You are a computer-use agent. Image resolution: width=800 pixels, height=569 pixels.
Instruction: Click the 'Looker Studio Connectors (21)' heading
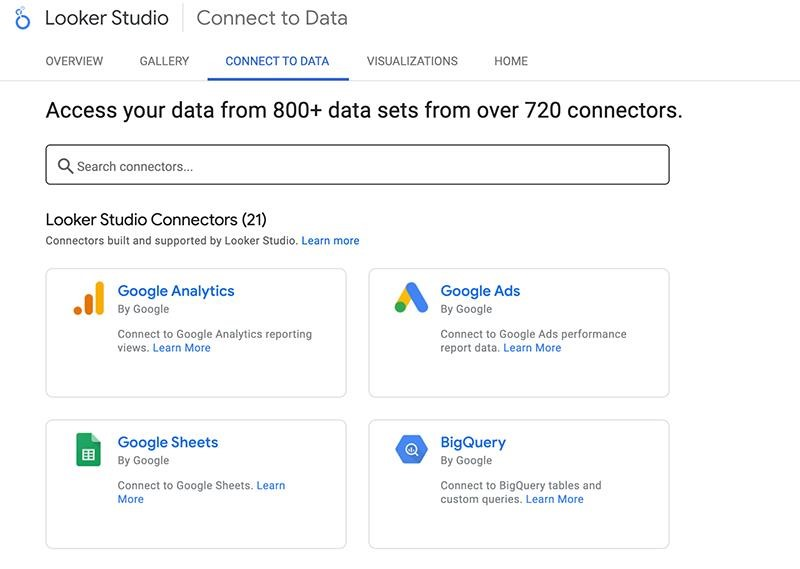[156, 219]
